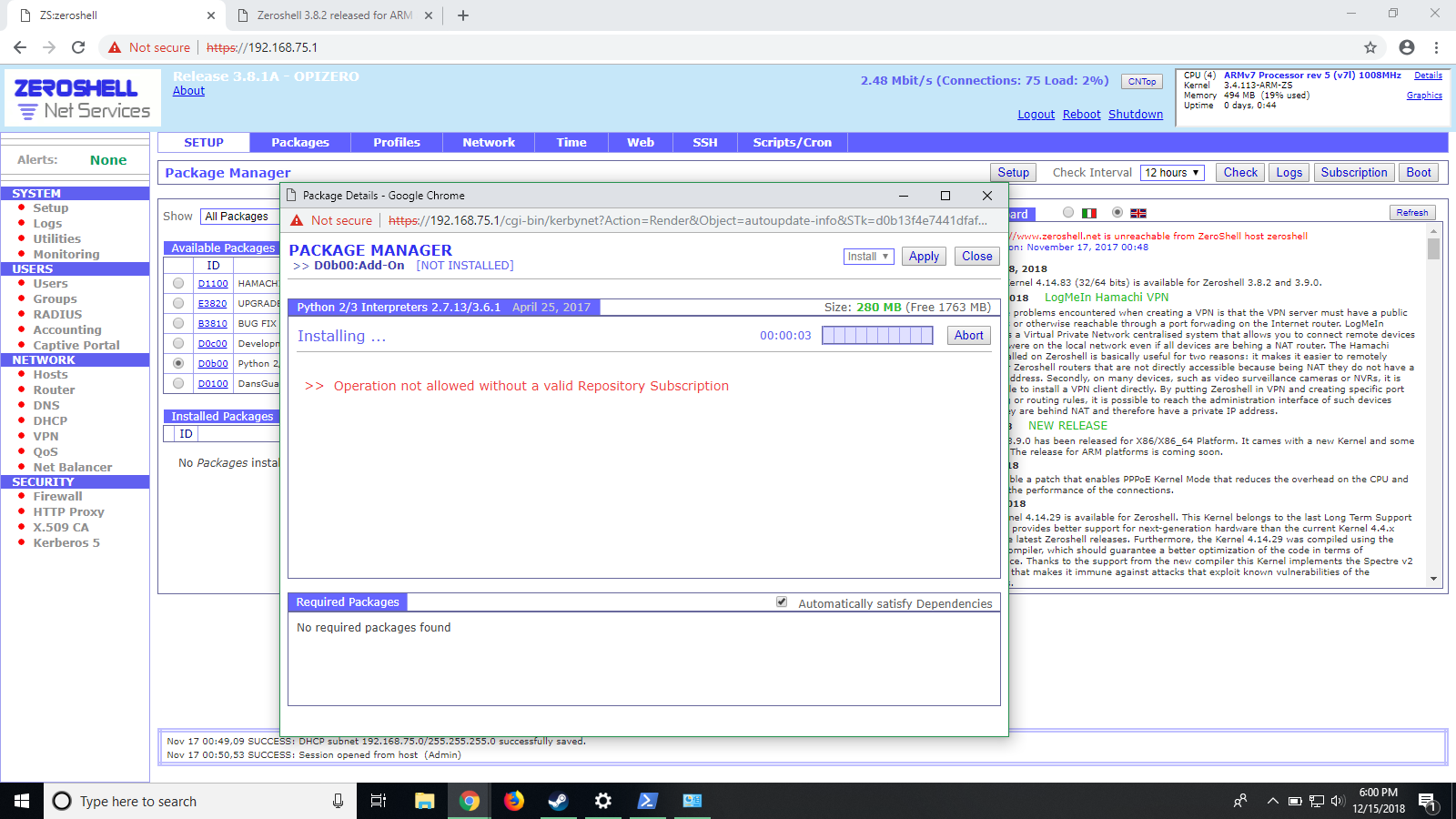Image resolution: width=1456 pixels, height=819 pixels.
Task: Click Windows search box
Action: pyautogui.click(x=200, y=801)
